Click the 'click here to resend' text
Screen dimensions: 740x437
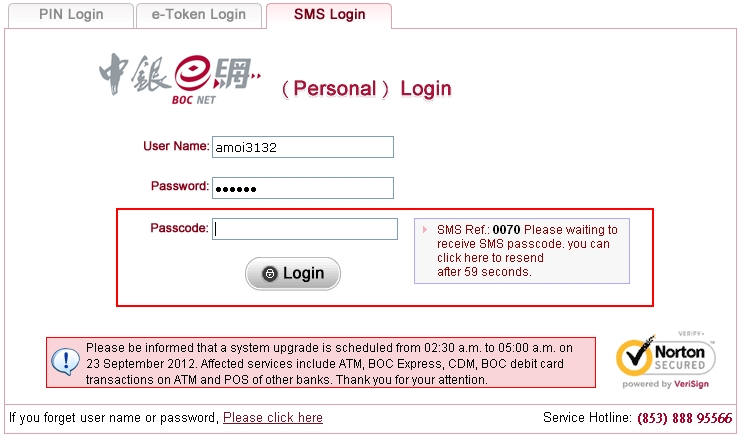click(x=490, y=258)
